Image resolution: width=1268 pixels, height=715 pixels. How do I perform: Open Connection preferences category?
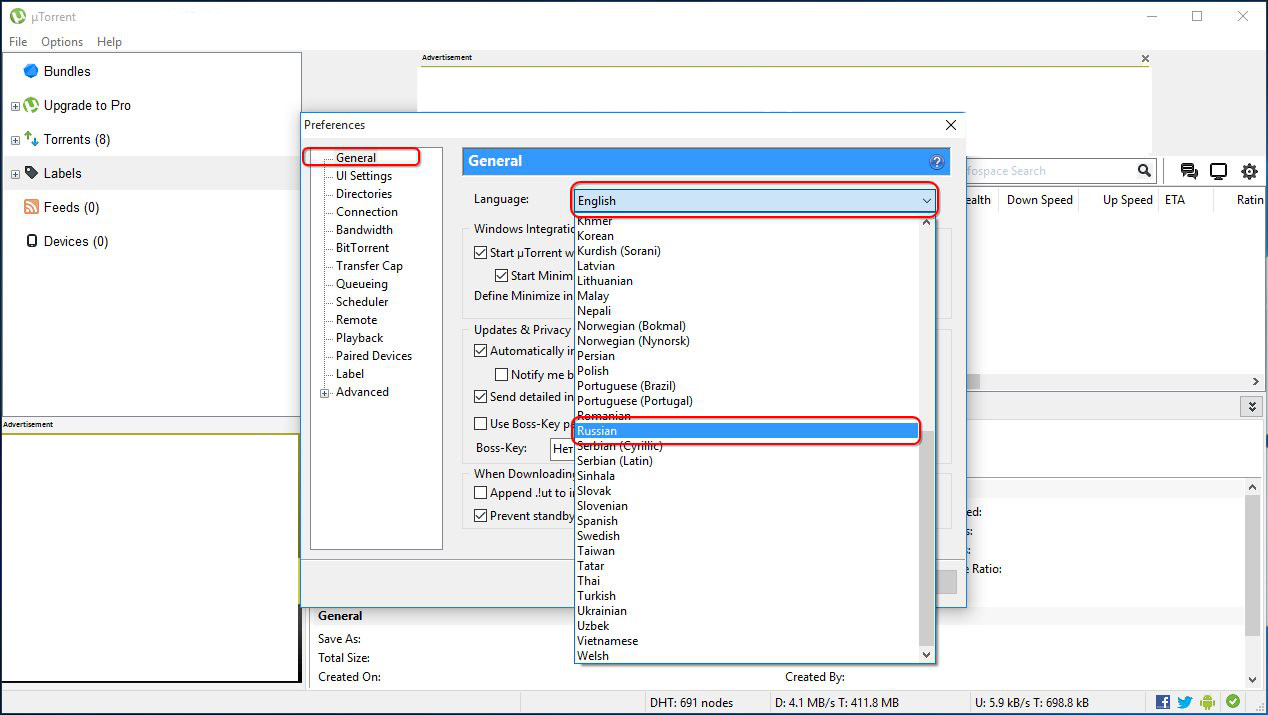[x=367, y=212]
